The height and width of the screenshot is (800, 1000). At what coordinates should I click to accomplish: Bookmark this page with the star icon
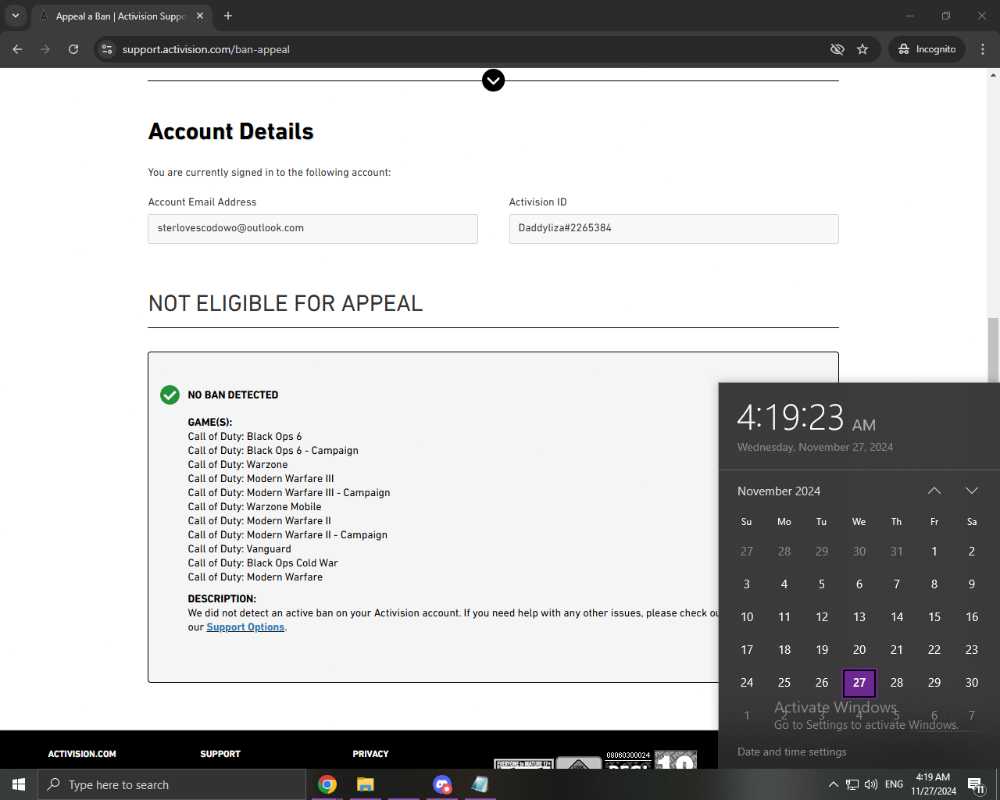[x=862, y=49]
